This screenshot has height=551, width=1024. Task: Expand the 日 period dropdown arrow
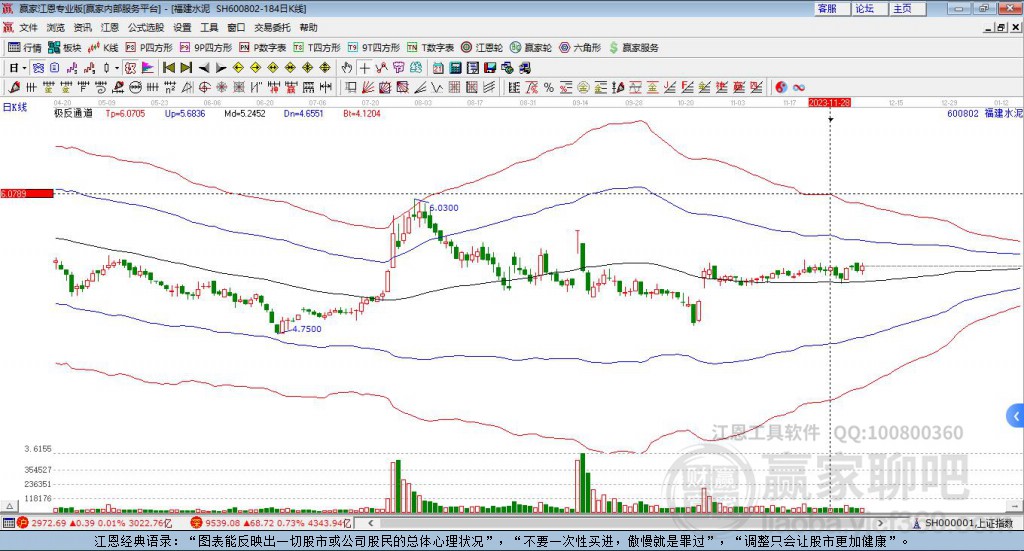pos(24,68)
